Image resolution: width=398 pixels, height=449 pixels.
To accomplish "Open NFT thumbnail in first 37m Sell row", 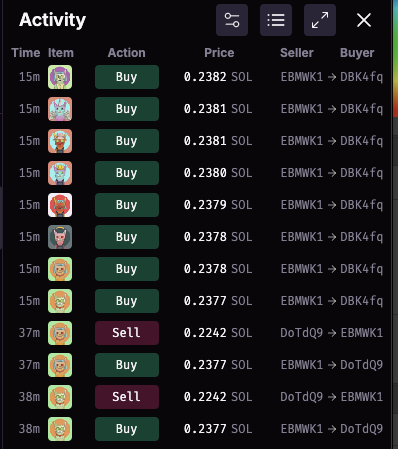I will pos(60,333).
